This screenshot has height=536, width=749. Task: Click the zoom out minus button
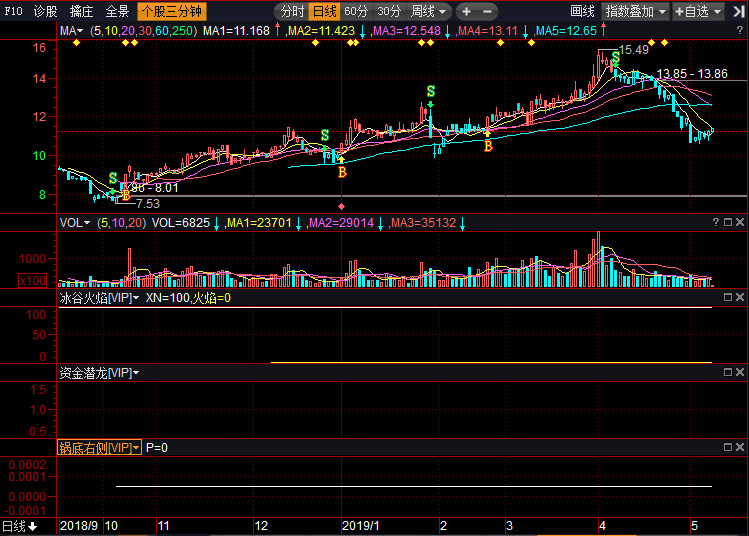(487, 11)
